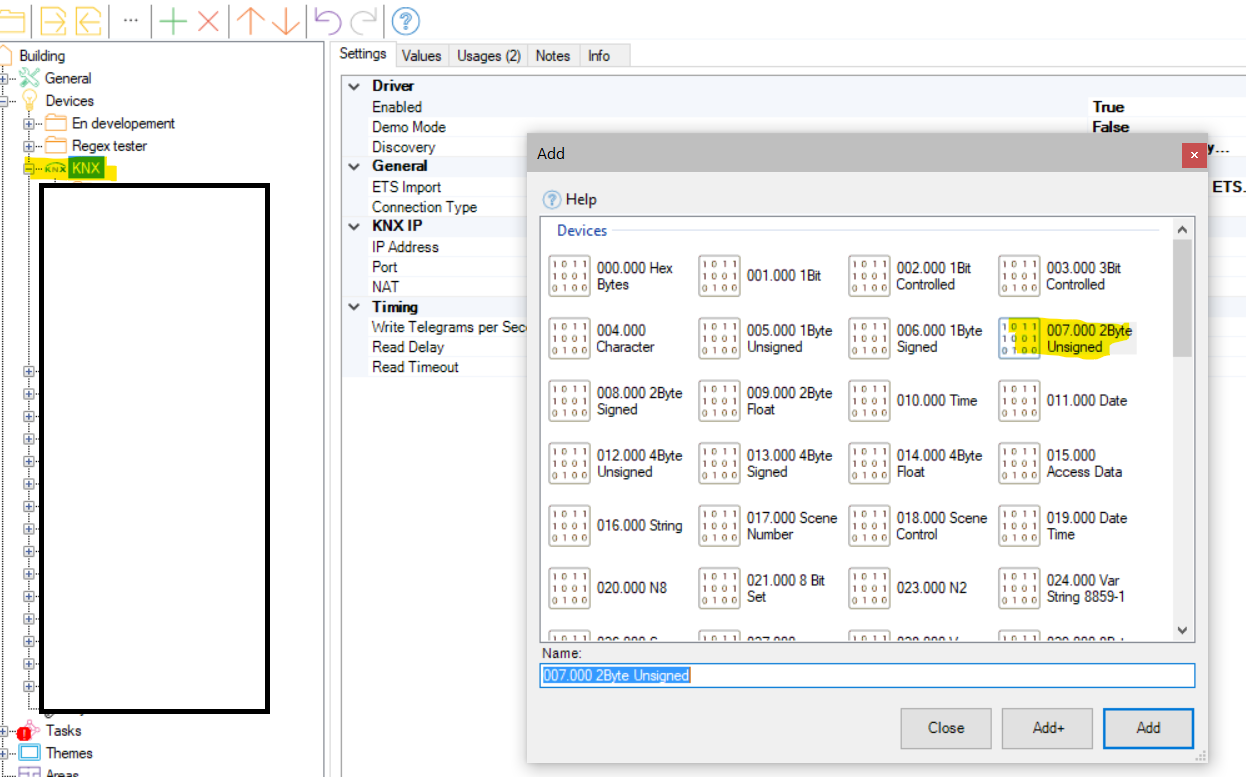Click the Undo toolbar icon

[327, 20]
